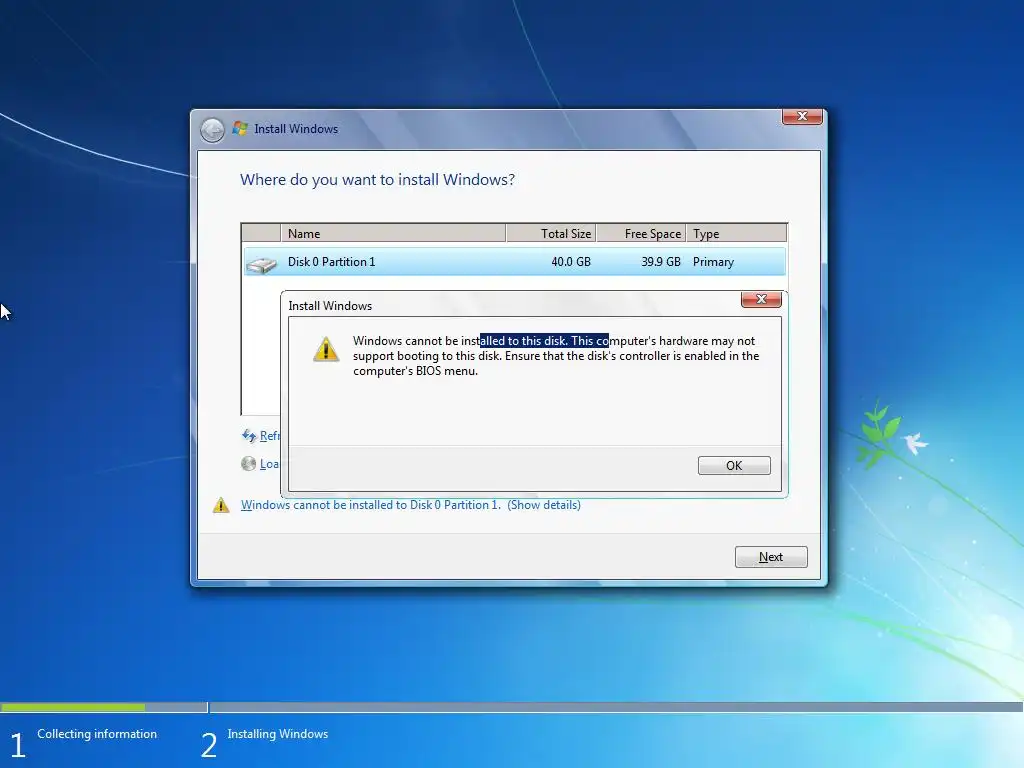Click OK in the error dialog
Image resolution: width=1024 pixels, height=768 pixels.
[734, 466]
